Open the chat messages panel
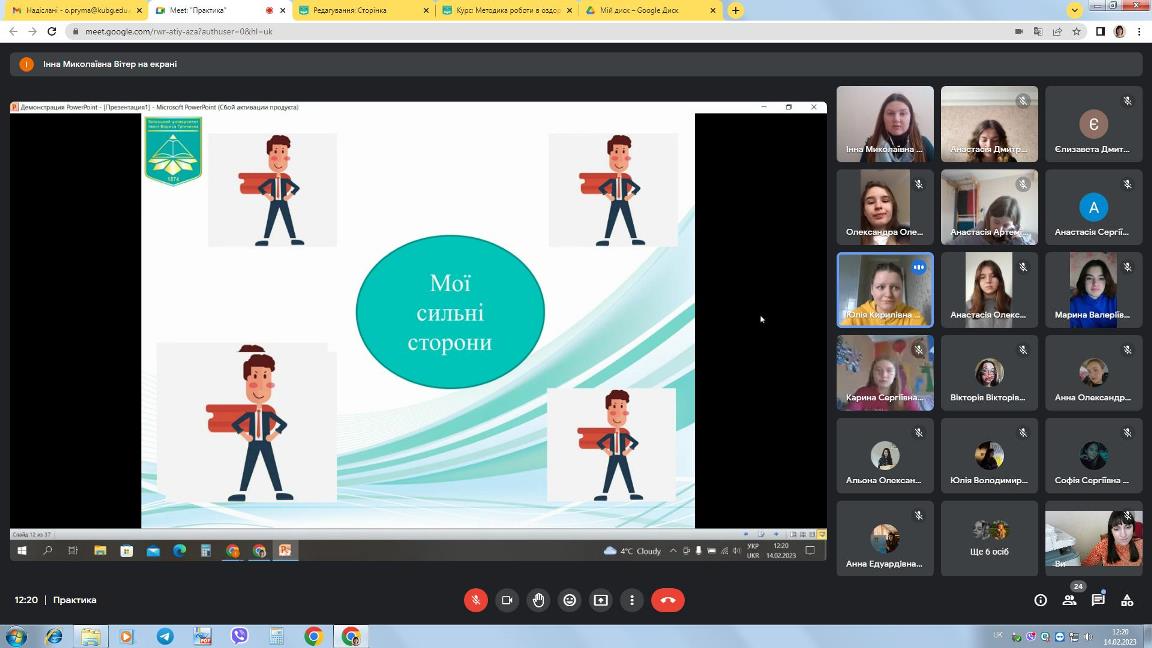 (x=1098, y=600)
